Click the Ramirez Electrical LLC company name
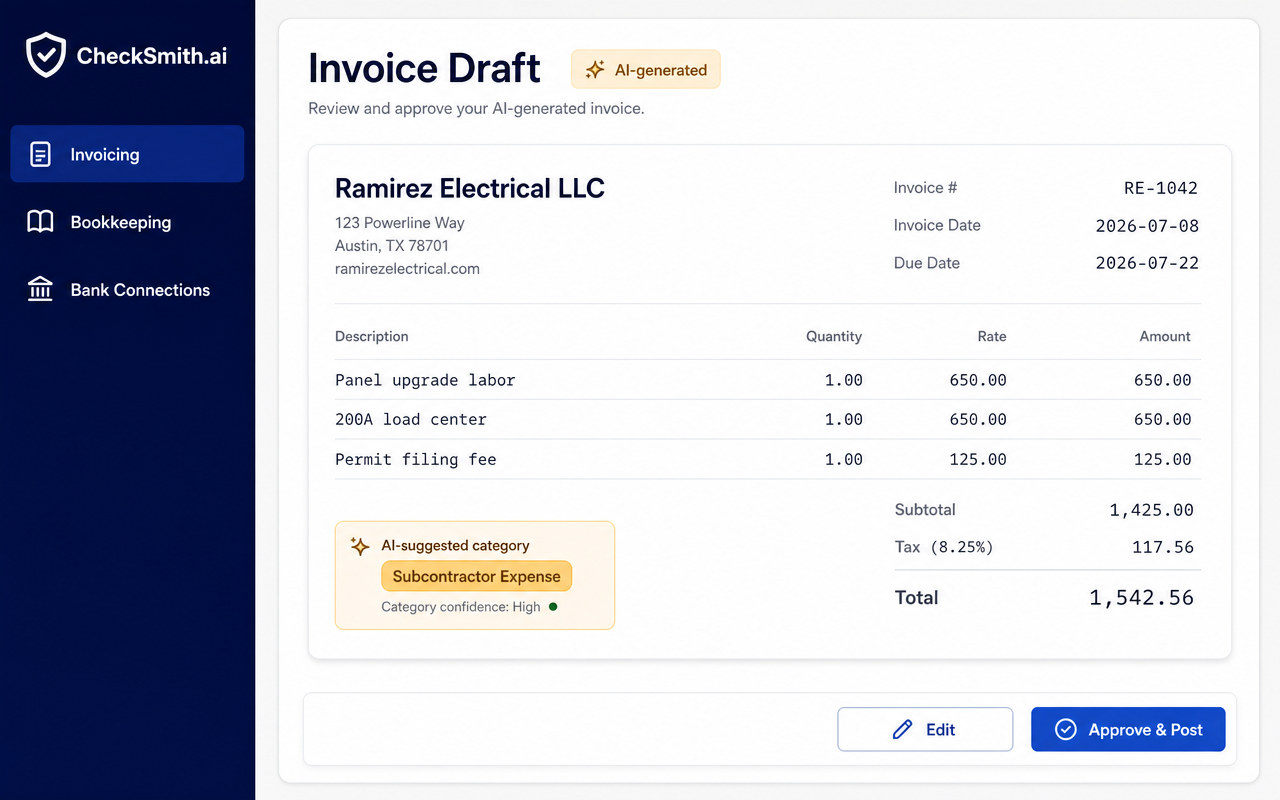 (470, 188)
